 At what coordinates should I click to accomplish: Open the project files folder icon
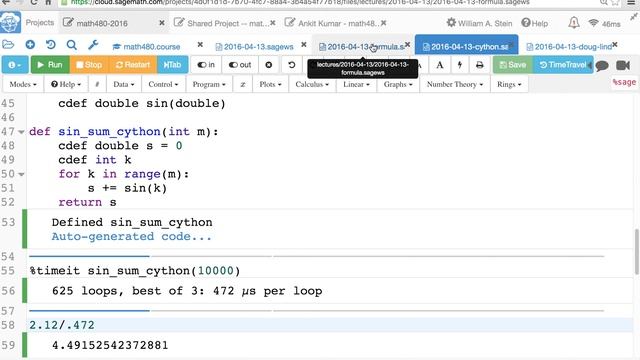pyautogui.click(x=8, y=45)
